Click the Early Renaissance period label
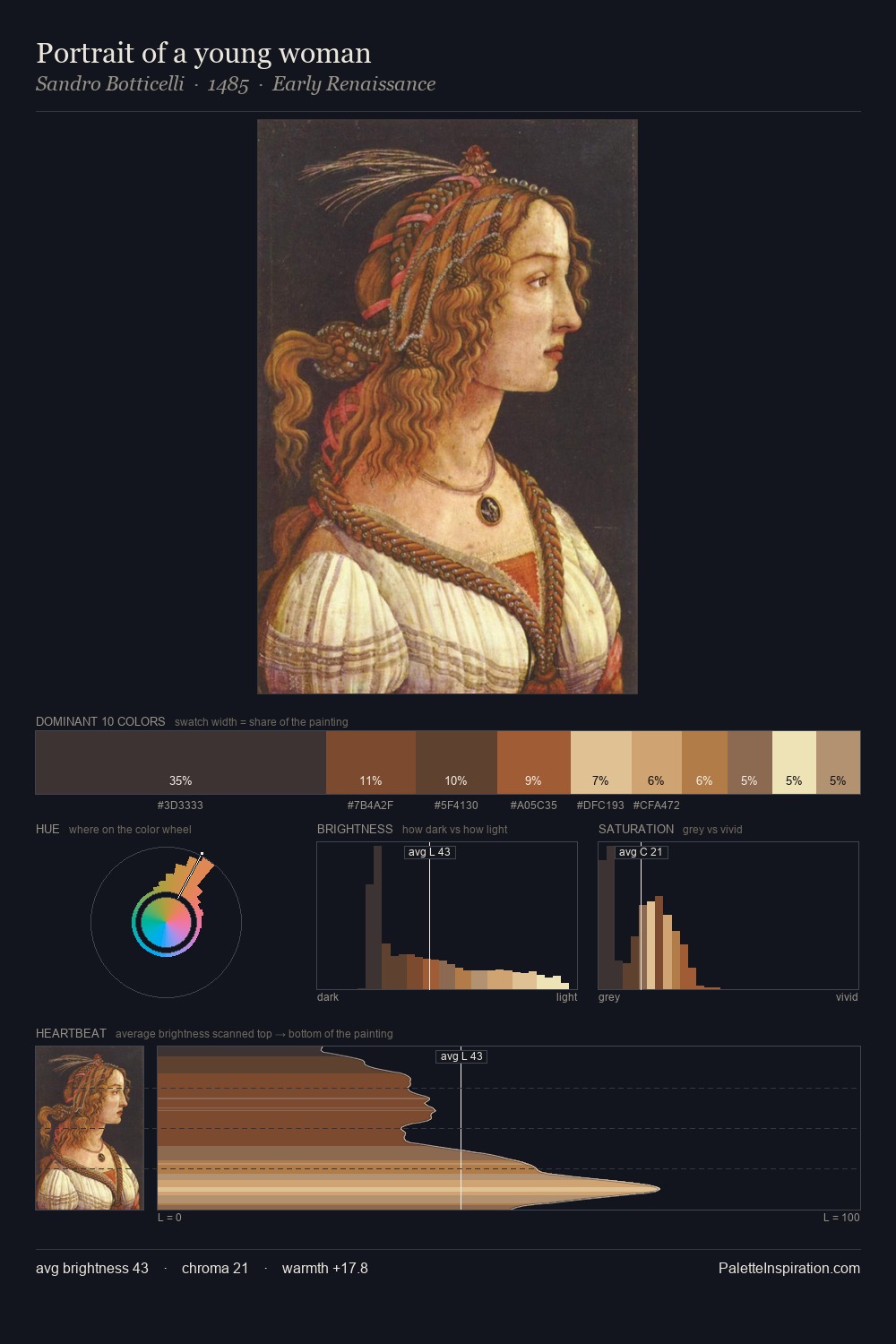The width and height of the screenshot is (896, 1344). click(354, 84)
